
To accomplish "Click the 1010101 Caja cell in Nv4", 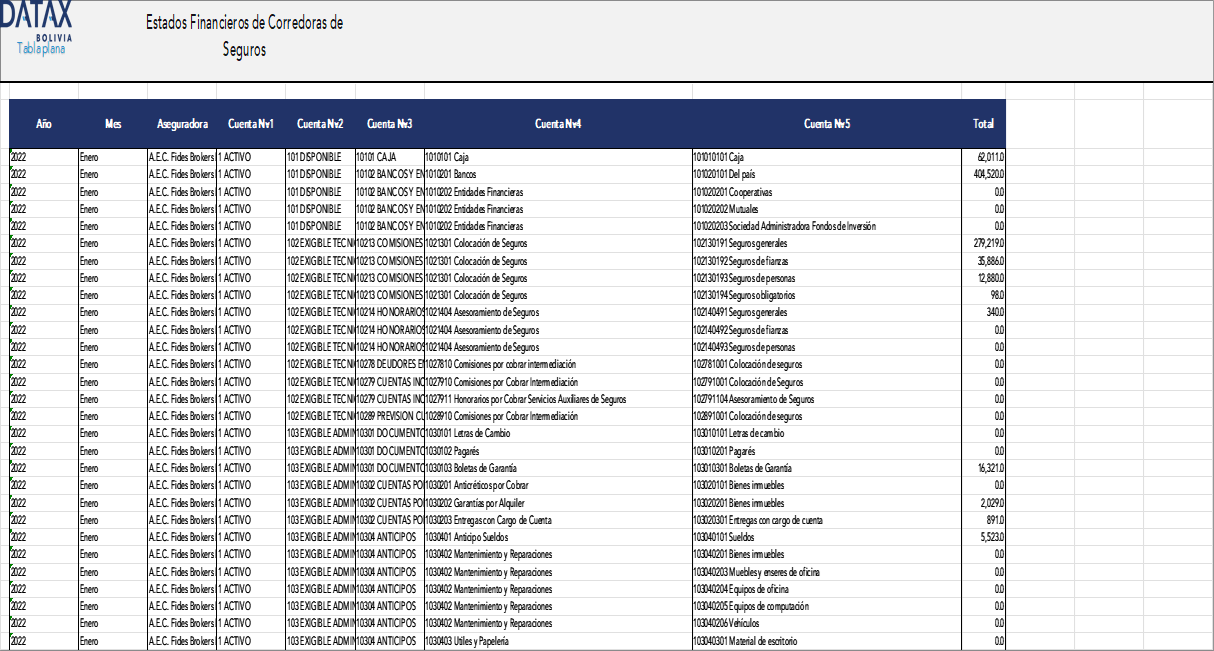I will 558,157.
